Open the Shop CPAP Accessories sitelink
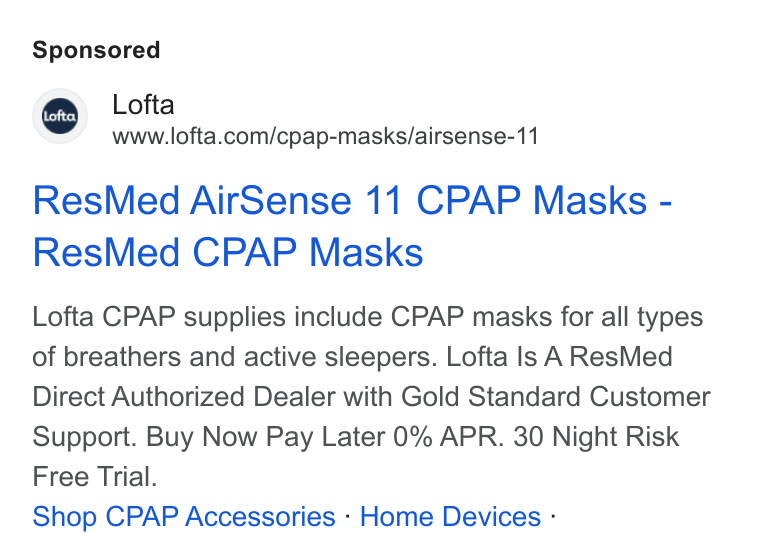760x558 pixels. [x=184, y=516]
